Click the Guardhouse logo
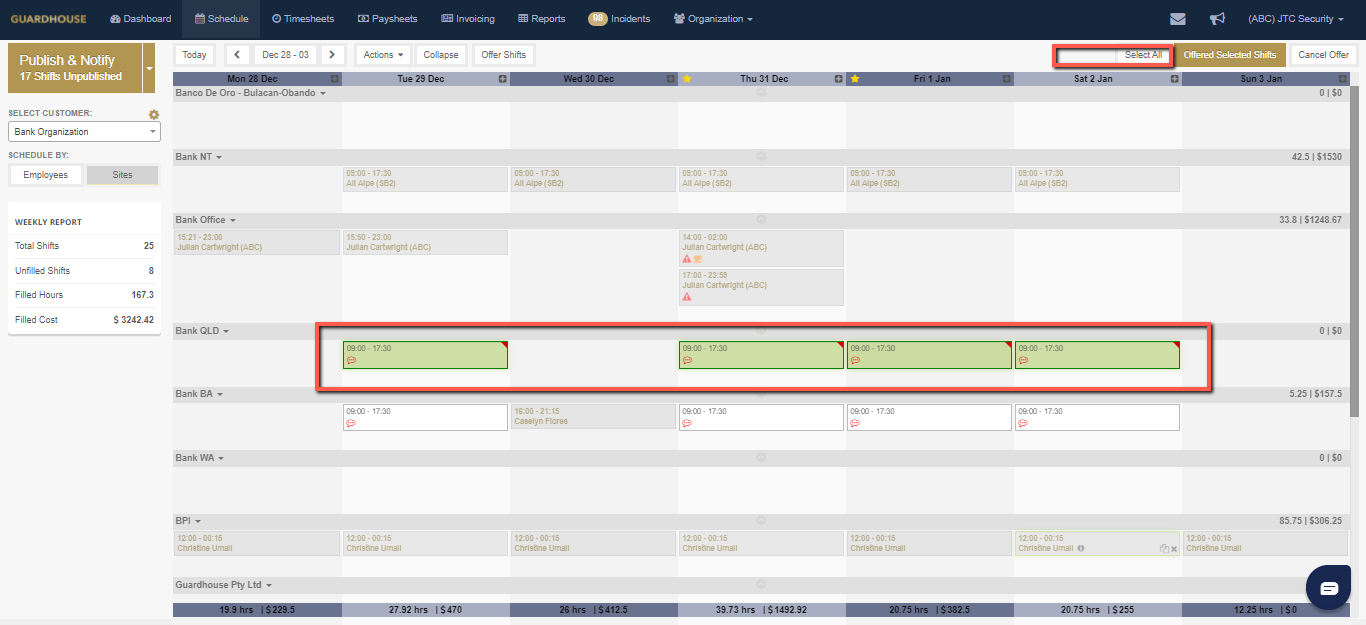 tap(48, 19)
